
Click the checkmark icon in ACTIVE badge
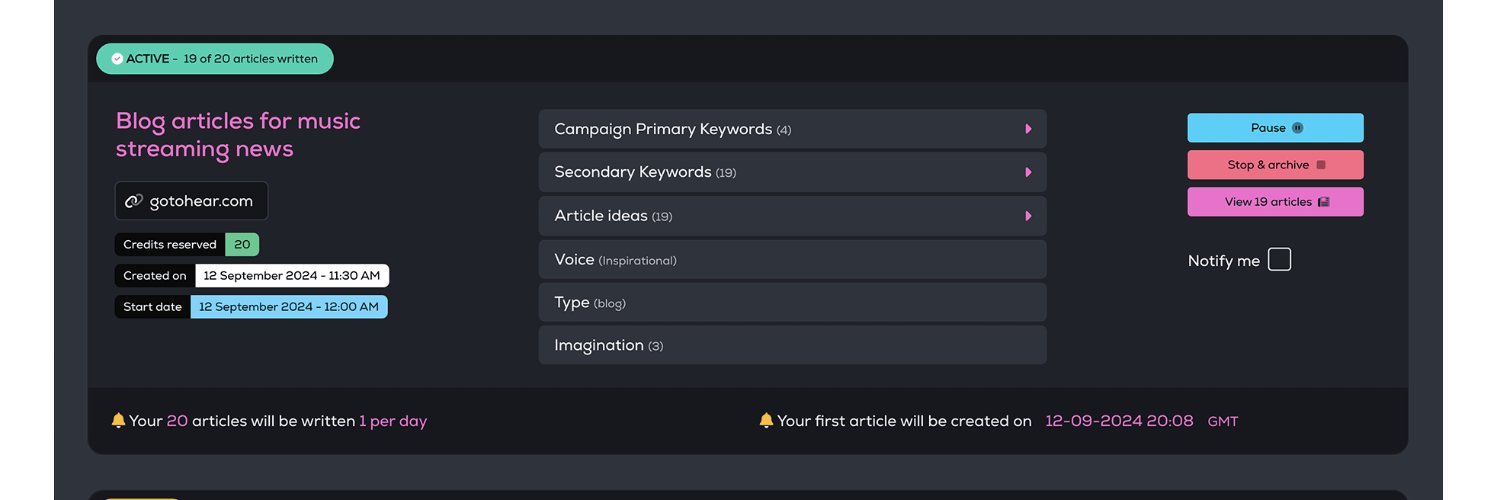click(x=117, y=59)
